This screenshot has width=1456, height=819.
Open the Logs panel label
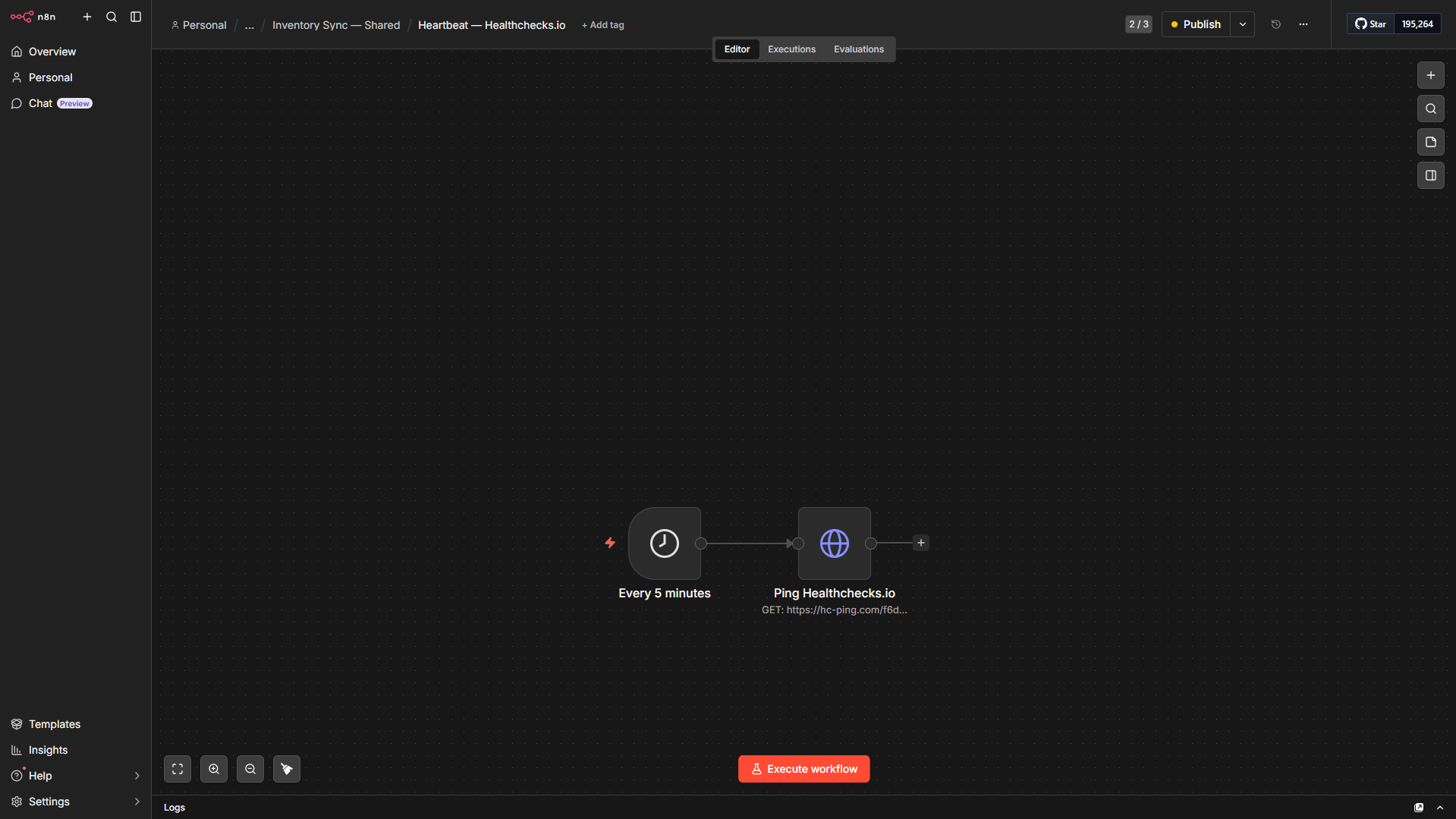[175, 808]
